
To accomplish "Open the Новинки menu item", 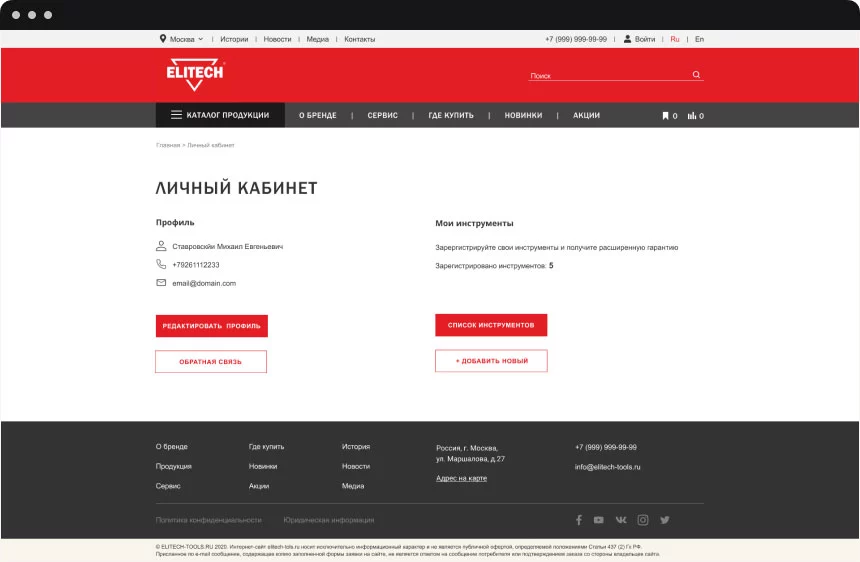I will 523,115.
